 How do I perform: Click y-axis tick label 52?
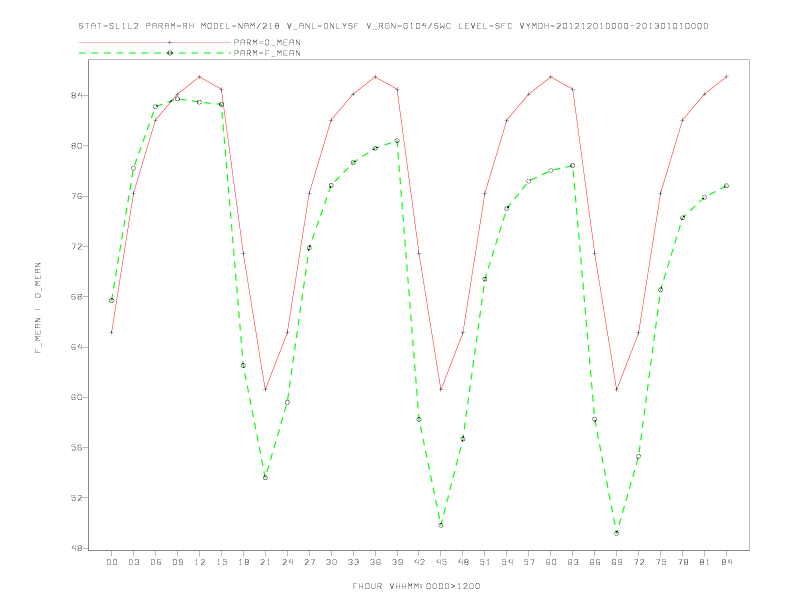75,498
